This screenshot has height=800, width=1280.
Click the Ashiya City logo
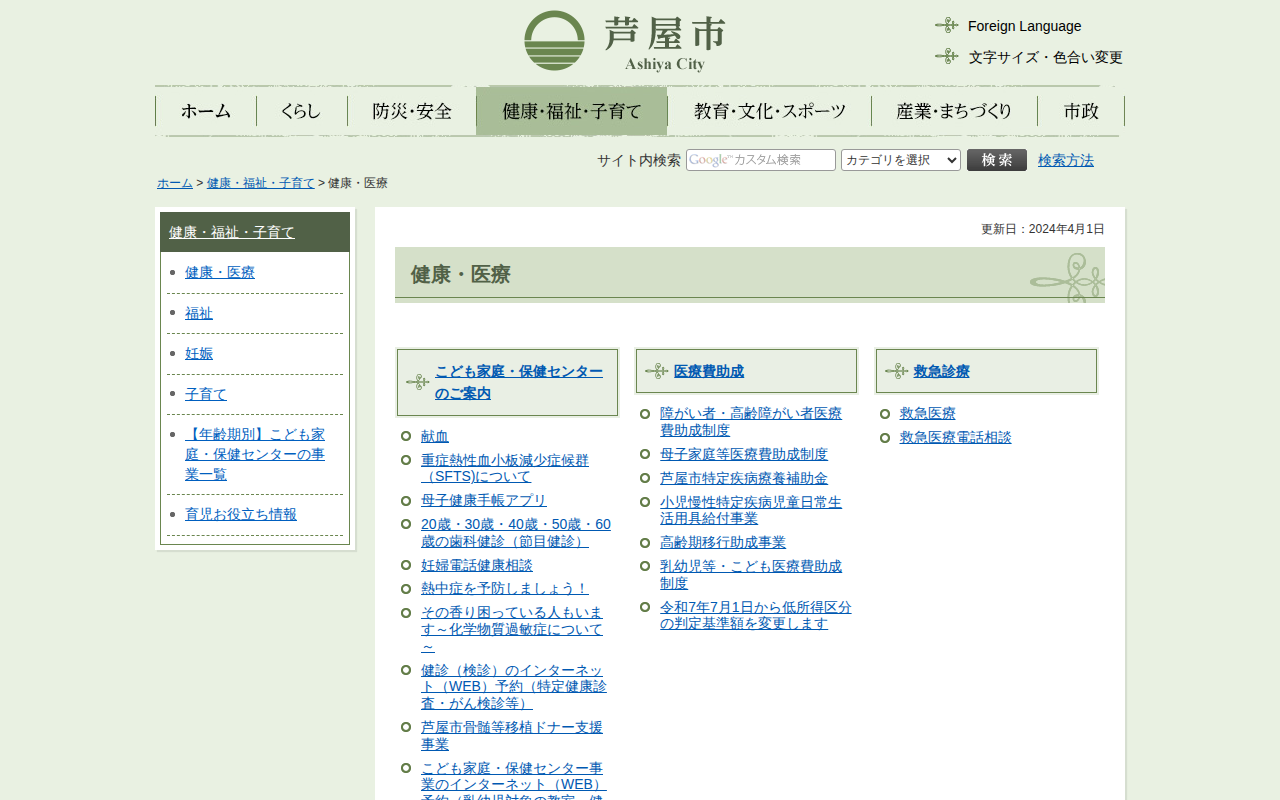624,42
